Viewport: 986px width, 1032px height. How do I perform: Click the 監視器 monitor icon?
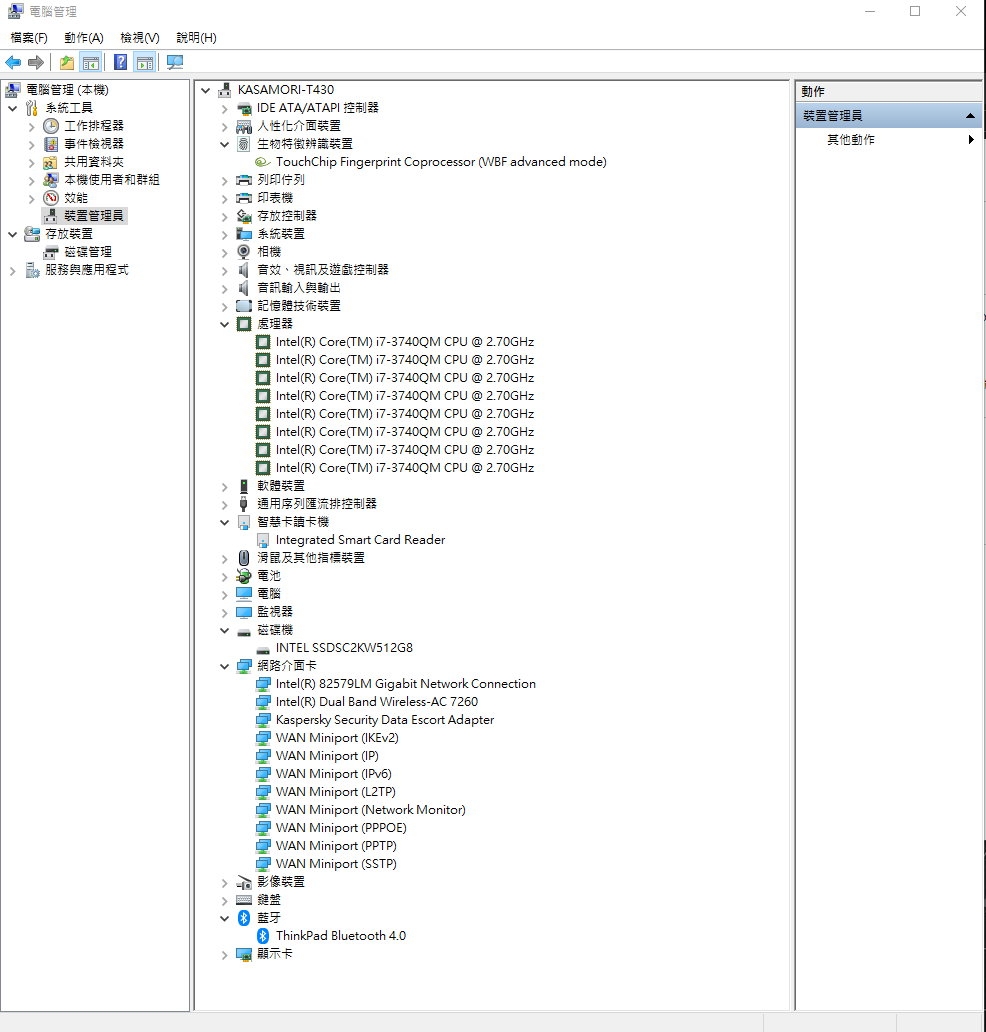pyautogui.click(x=244, y=612)
